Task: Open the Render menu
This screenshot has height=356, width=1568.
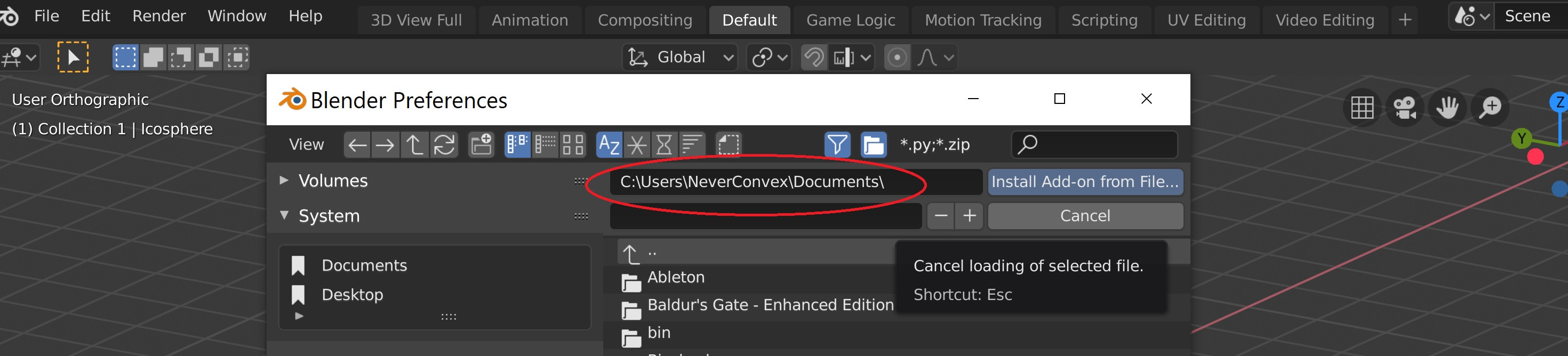Action: point(159,16)
